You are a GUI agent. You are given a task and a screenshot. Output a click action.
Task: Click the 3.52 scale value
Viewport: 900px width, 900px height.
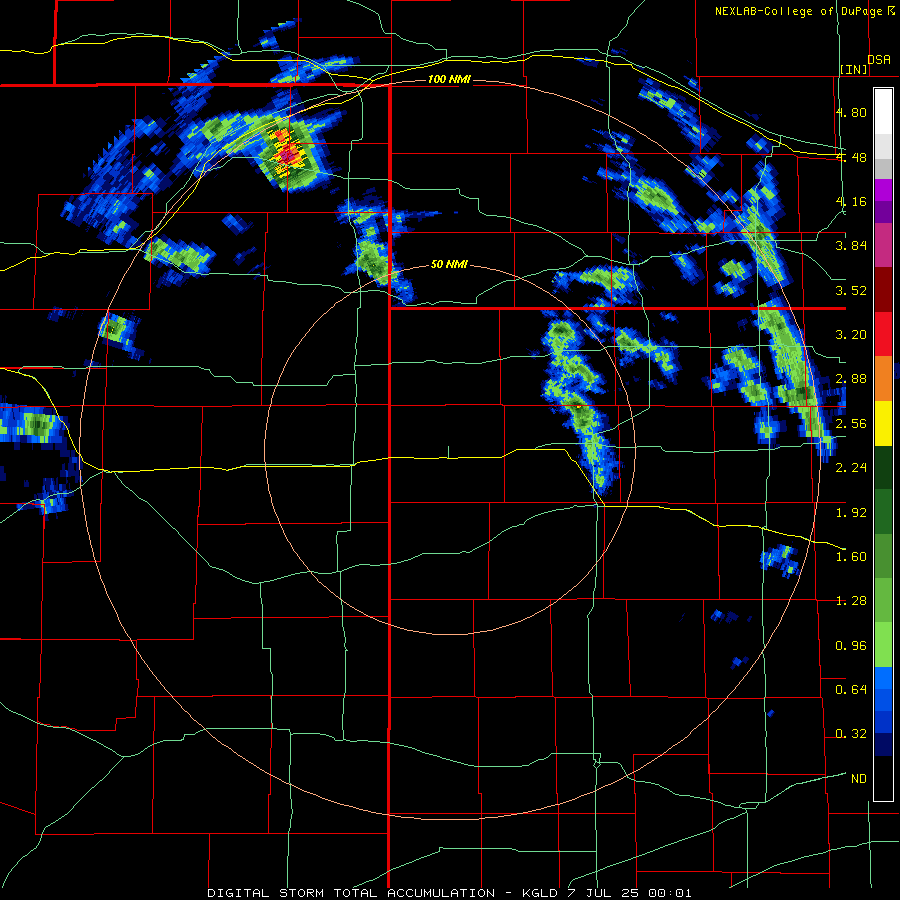(x=851, y=290)
